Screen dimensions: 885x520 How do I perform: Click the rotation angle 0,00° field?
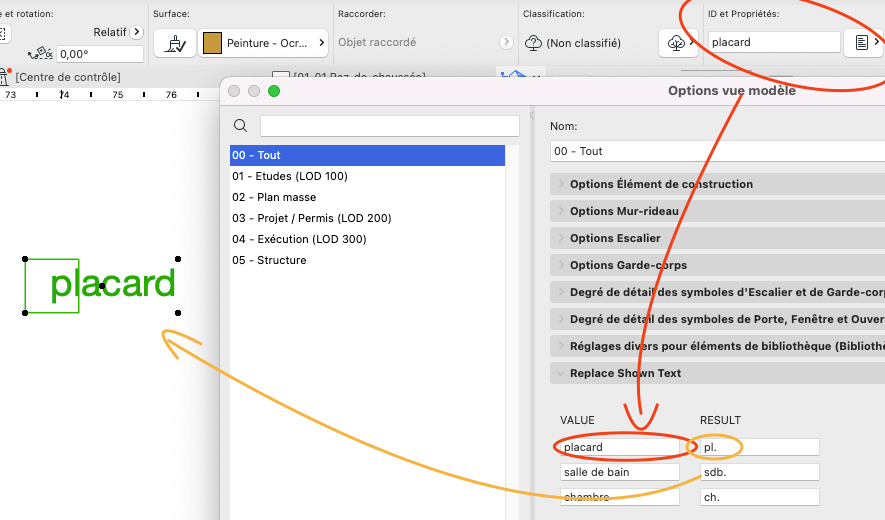[100, 54]
